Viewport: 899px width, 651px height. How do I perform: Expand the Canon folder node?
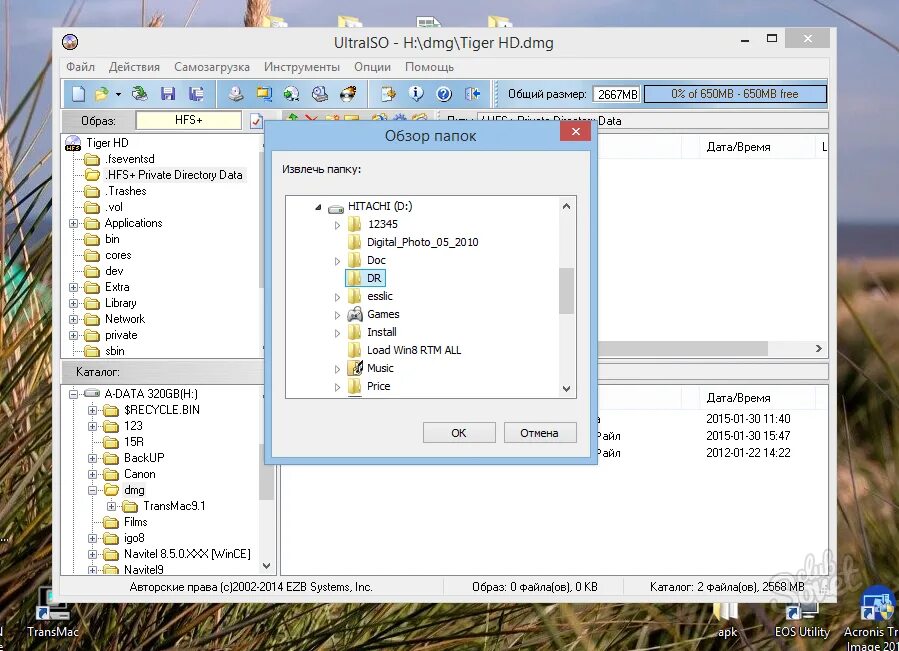[92, 474]
